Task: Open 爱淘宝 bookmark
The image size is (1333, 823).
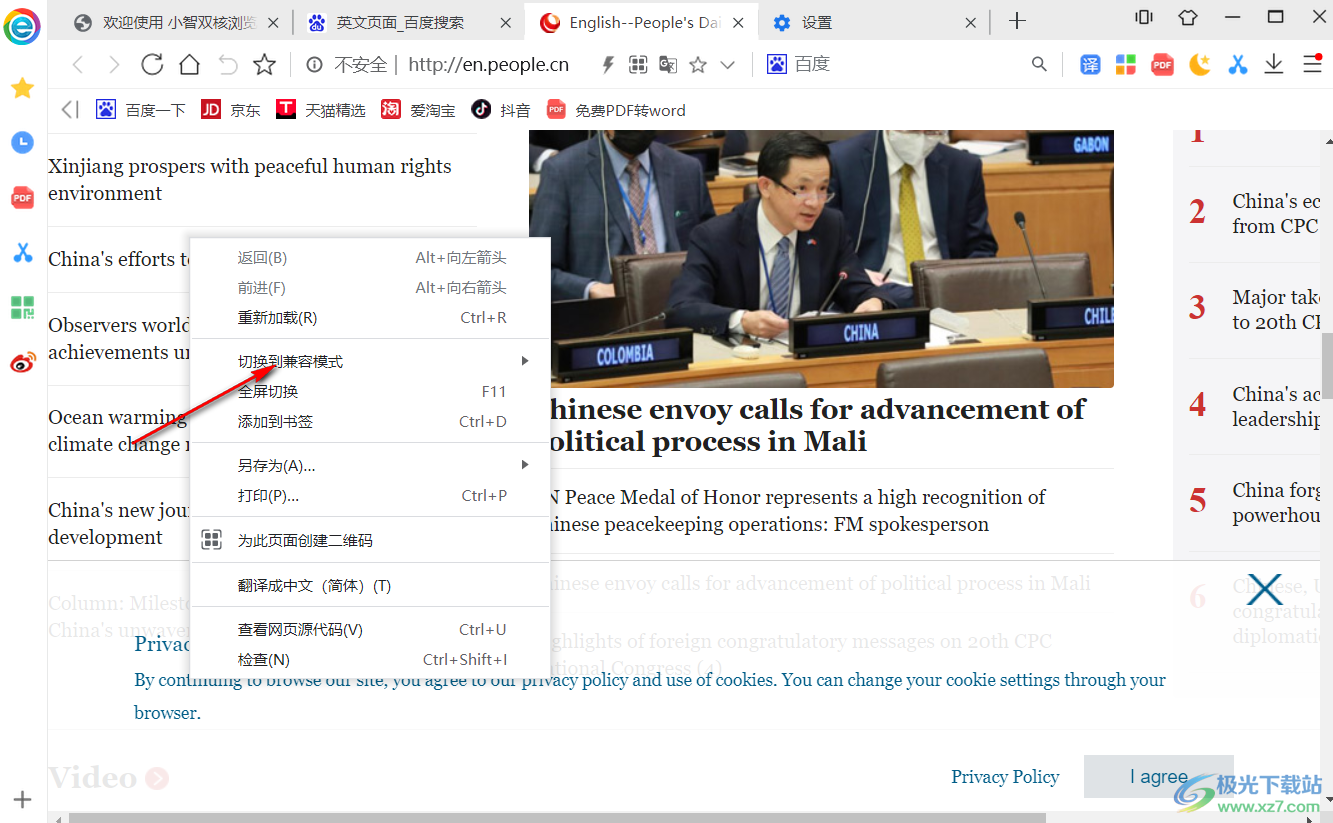Action: (x=418, y=110)
